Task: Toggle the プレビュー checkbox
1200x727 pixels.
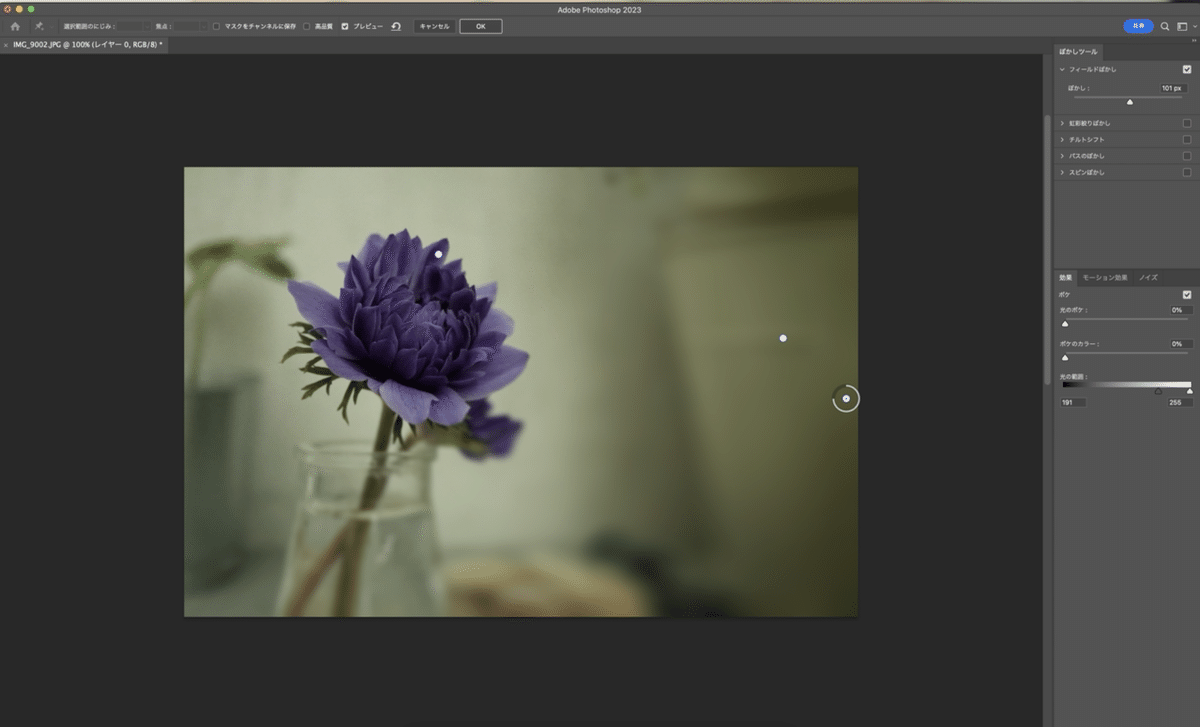Action: (x=345, y=26)
